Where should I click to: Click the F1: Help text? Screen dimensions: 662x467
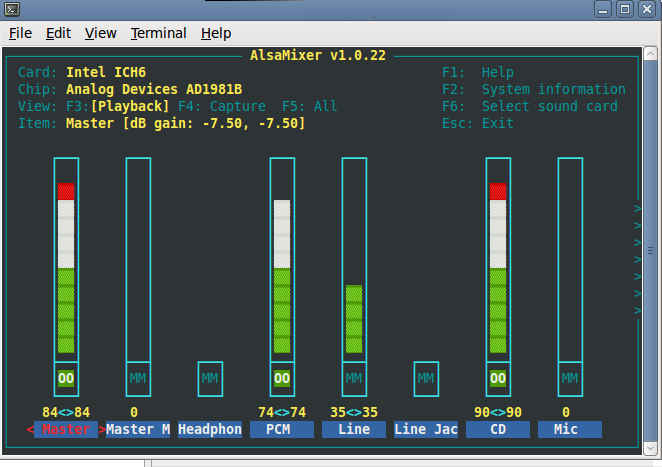(x=478, y=72)
